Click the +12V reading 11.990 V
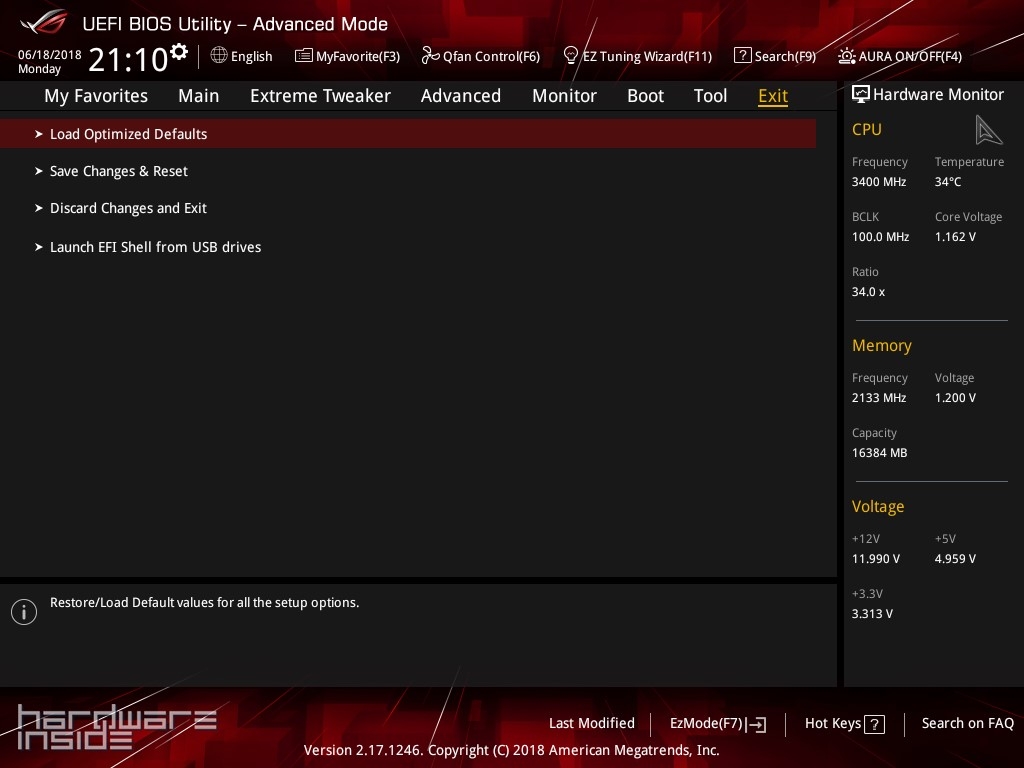1024x768 pixels. coord(876,559)
